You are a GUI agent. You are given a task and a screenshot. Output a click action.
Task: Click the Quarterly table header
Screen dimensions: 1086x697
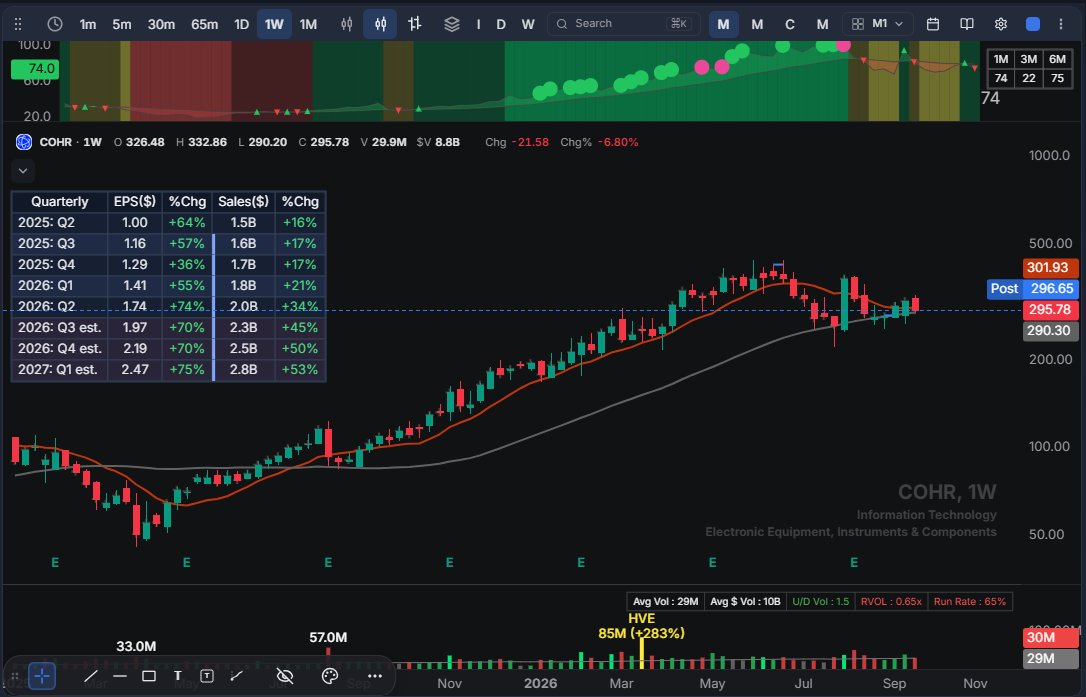point(60,202)
